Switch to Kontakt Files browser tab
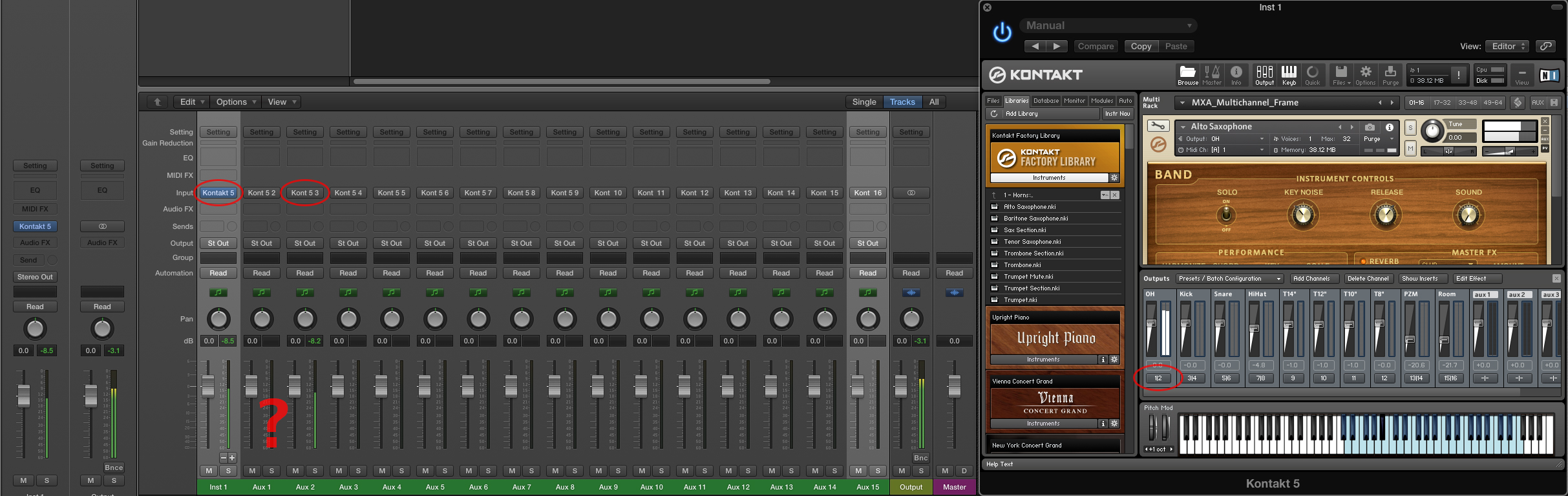Viewport: 1568px width, 496px height. pyautogui.click(x=993, y=101)
